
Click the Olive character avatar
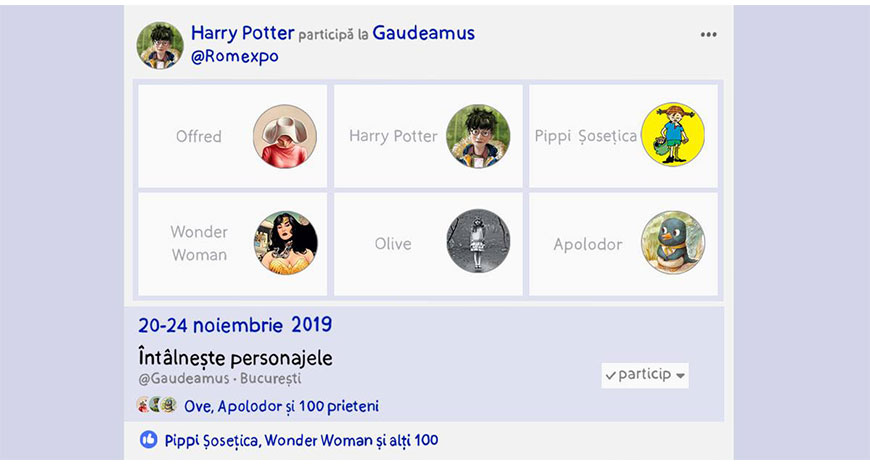point(478,242)
